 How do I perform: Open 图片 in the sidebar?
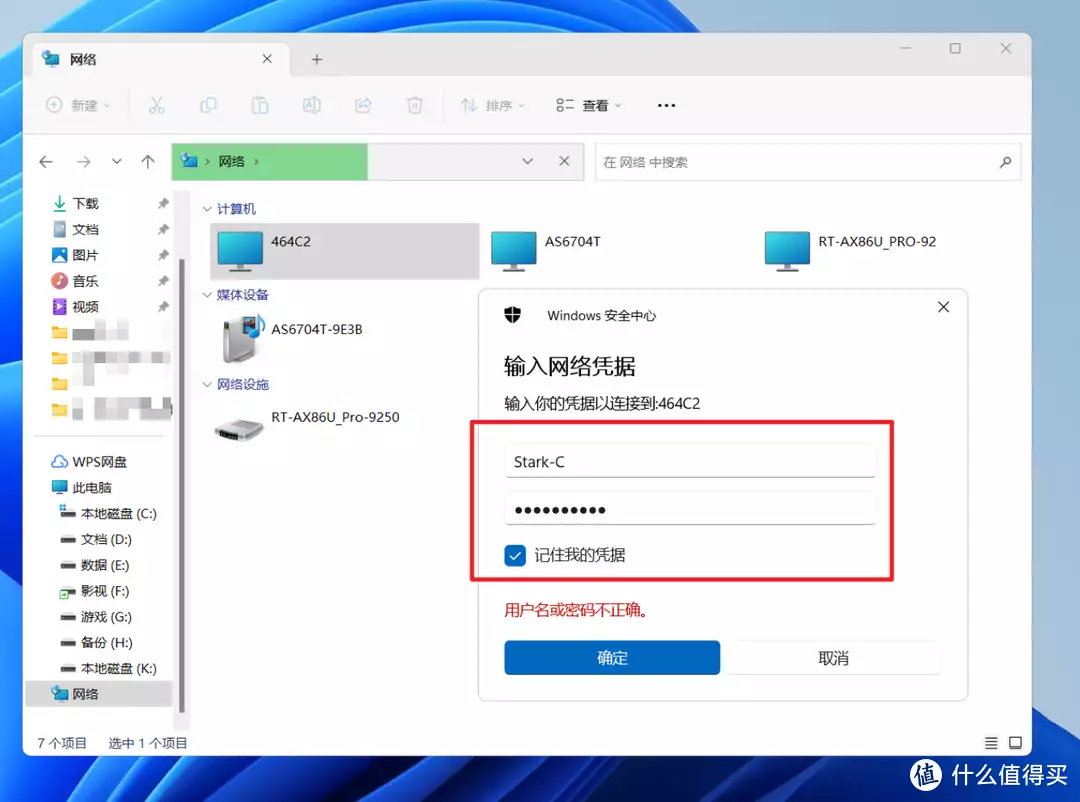[85, 255]
